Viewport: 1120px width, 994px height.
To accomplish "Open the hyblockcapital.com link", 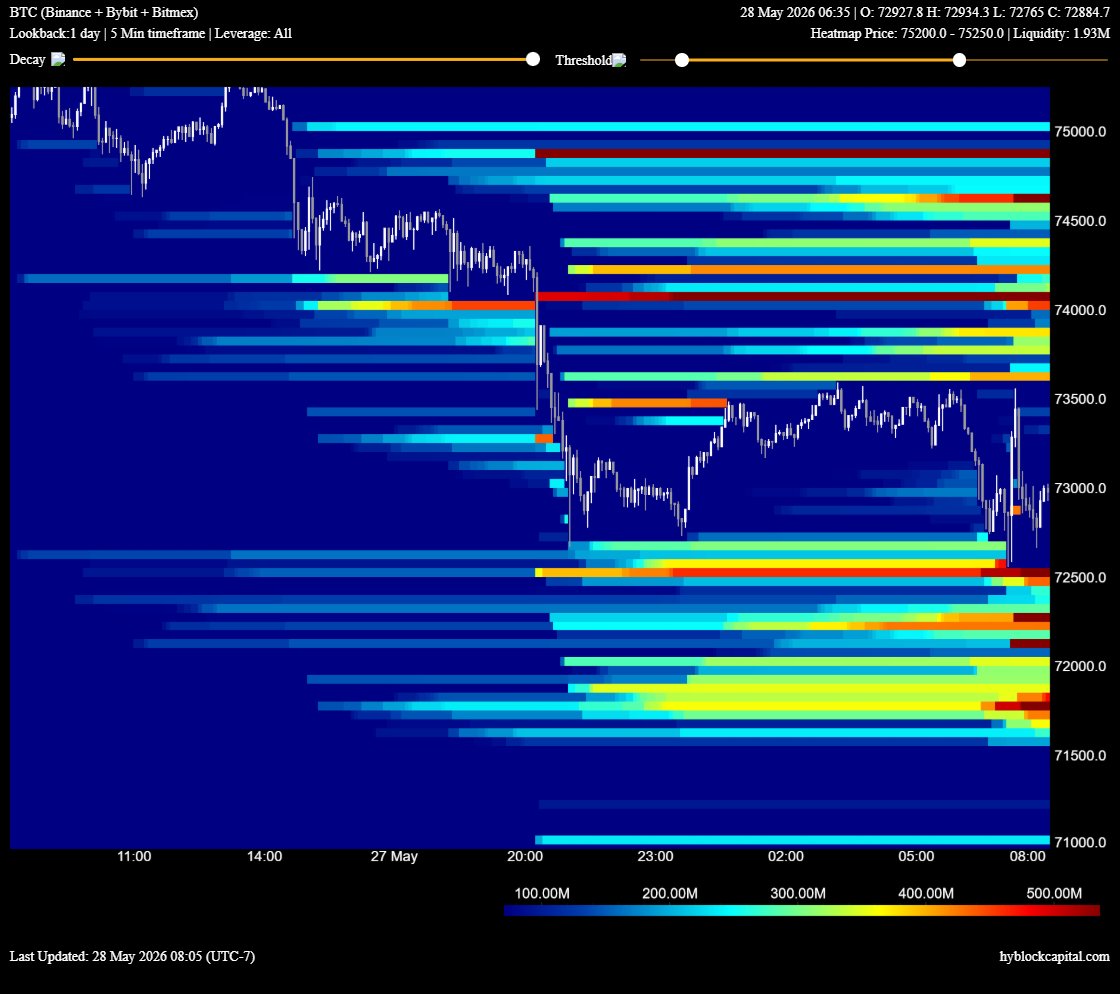I will point(1054,956).
